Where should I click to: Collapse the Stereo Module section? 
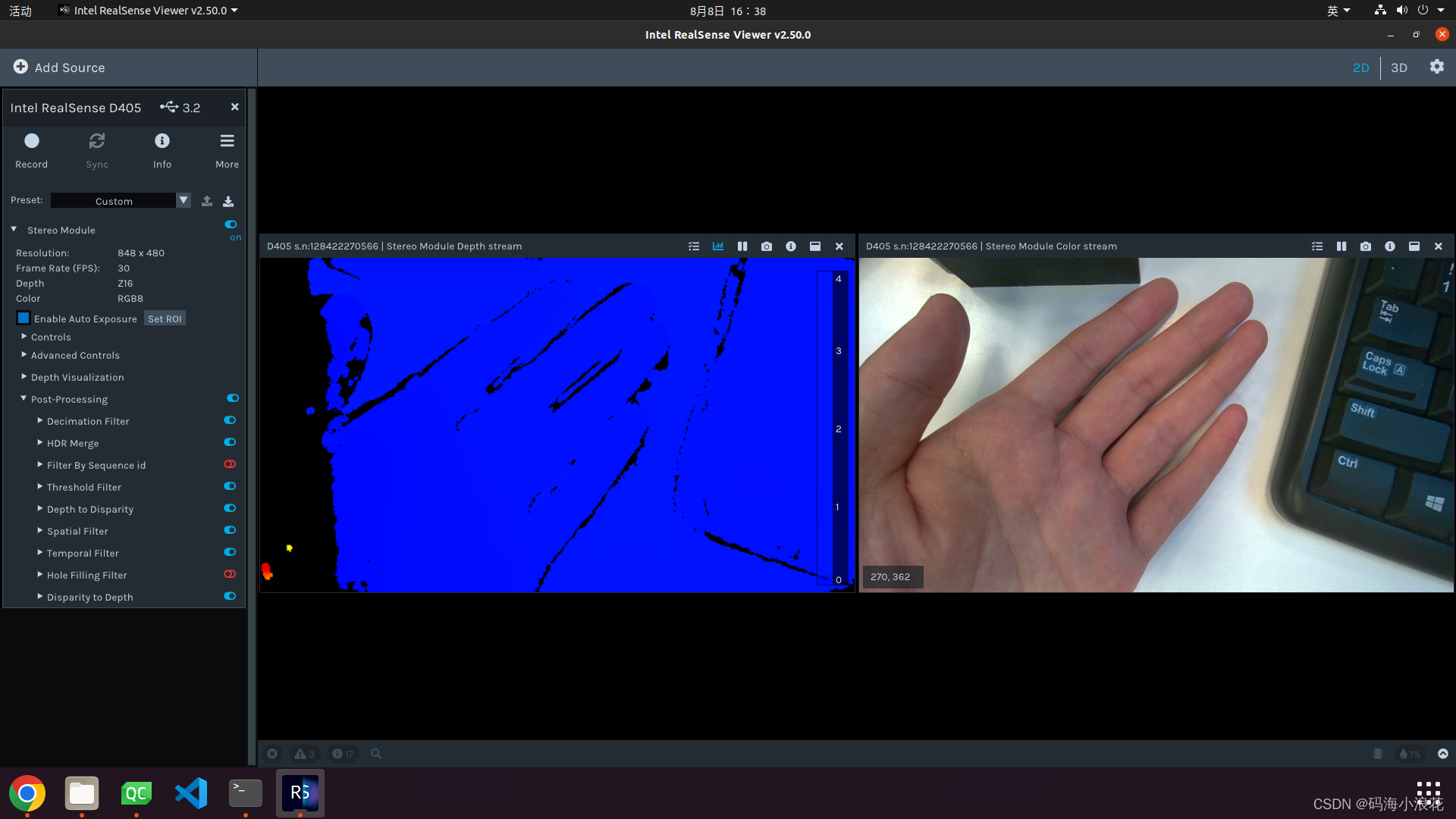[14, 229]
